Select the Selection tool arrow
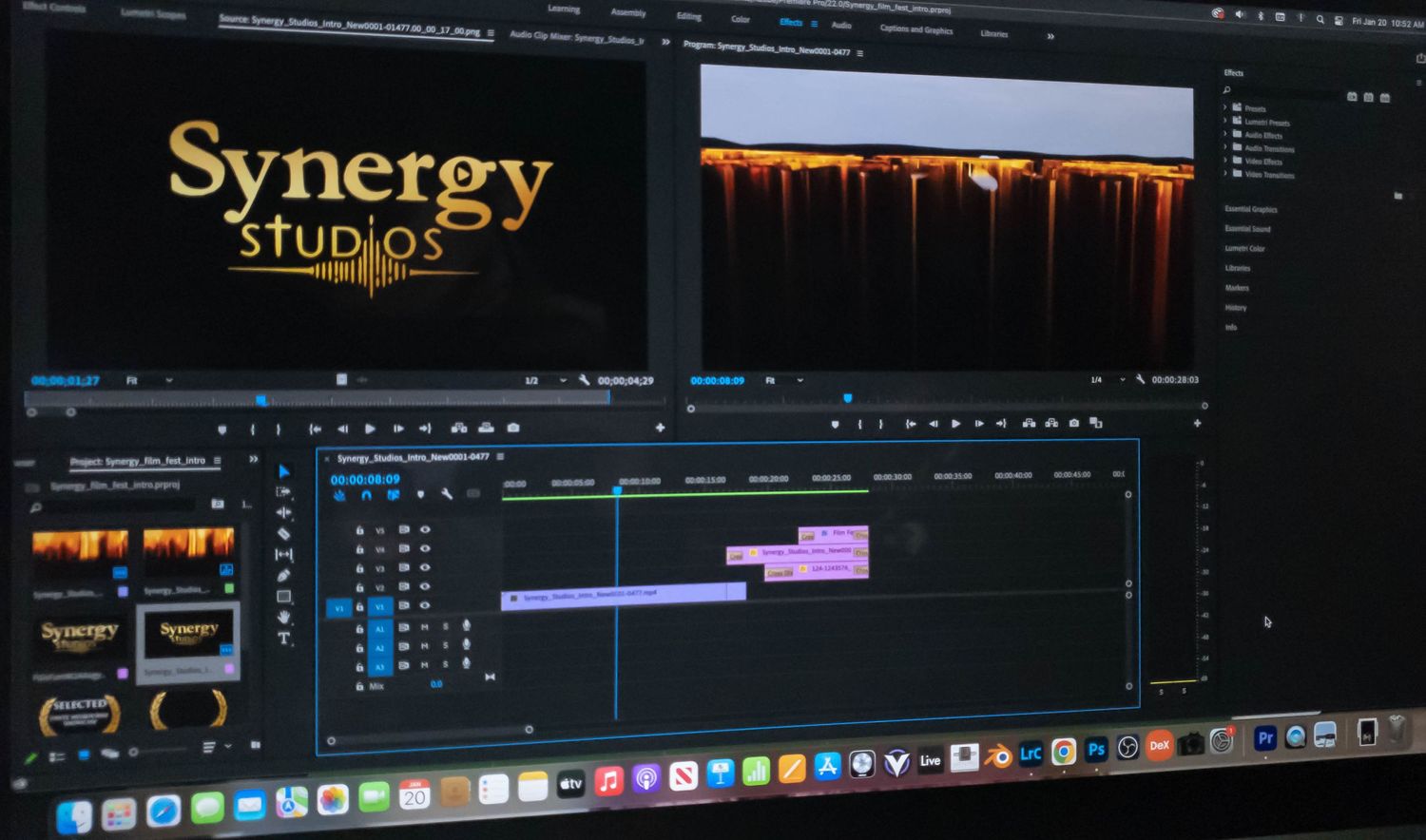 click(283, 471)
